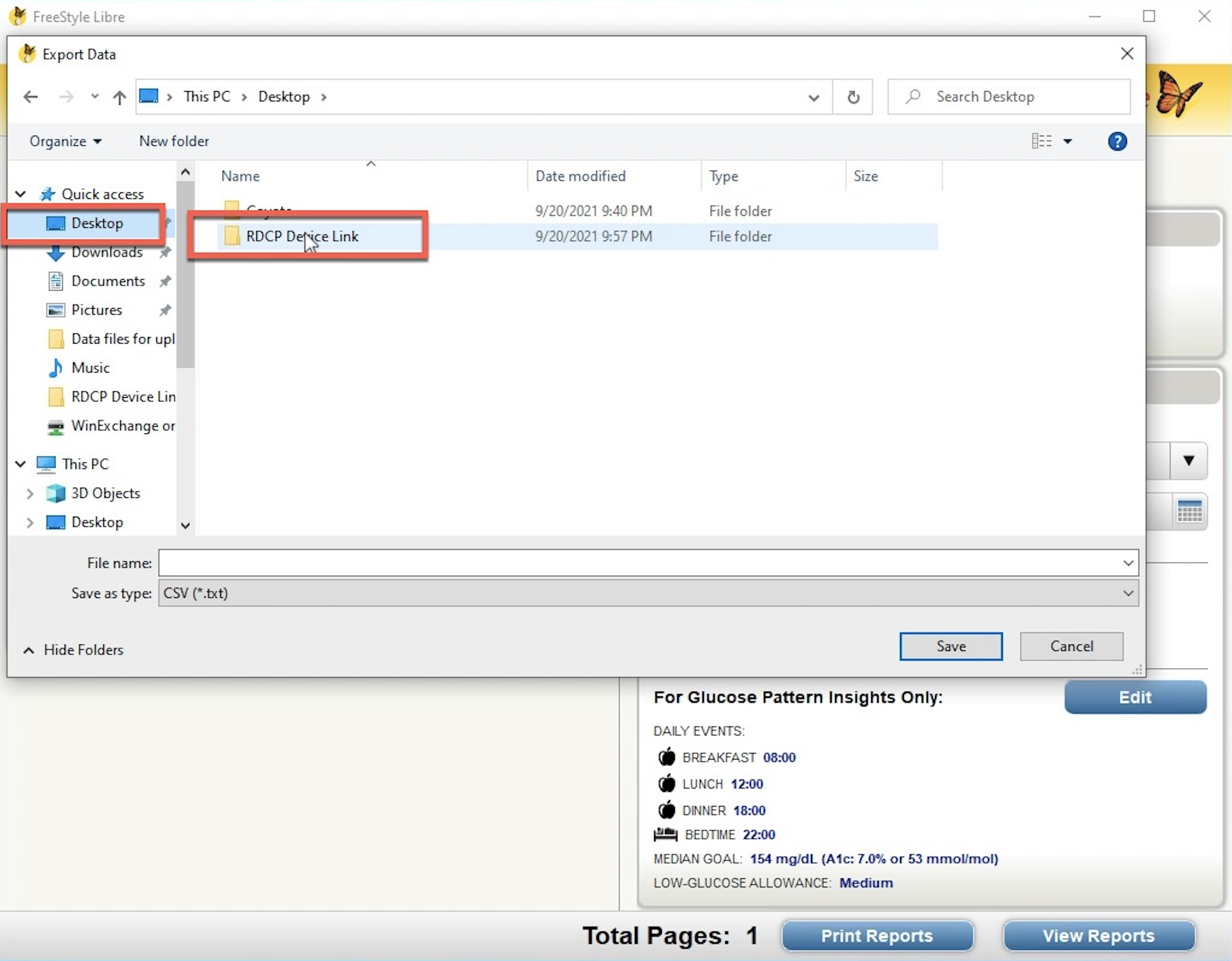Select Desktop in address breadcrumb

284,96
